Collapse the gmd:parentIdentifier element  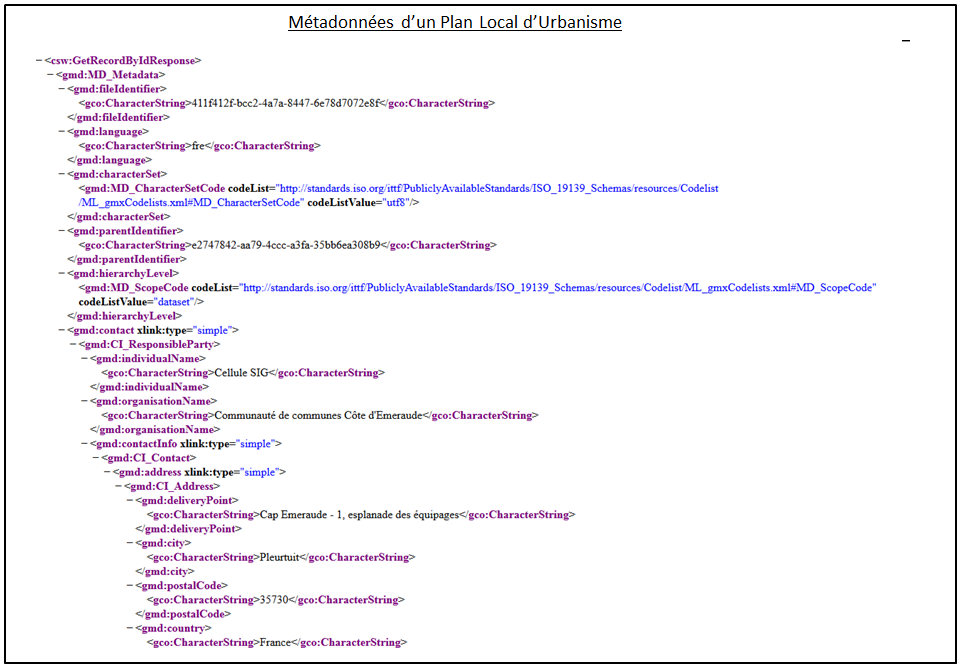tap(61, 231)
